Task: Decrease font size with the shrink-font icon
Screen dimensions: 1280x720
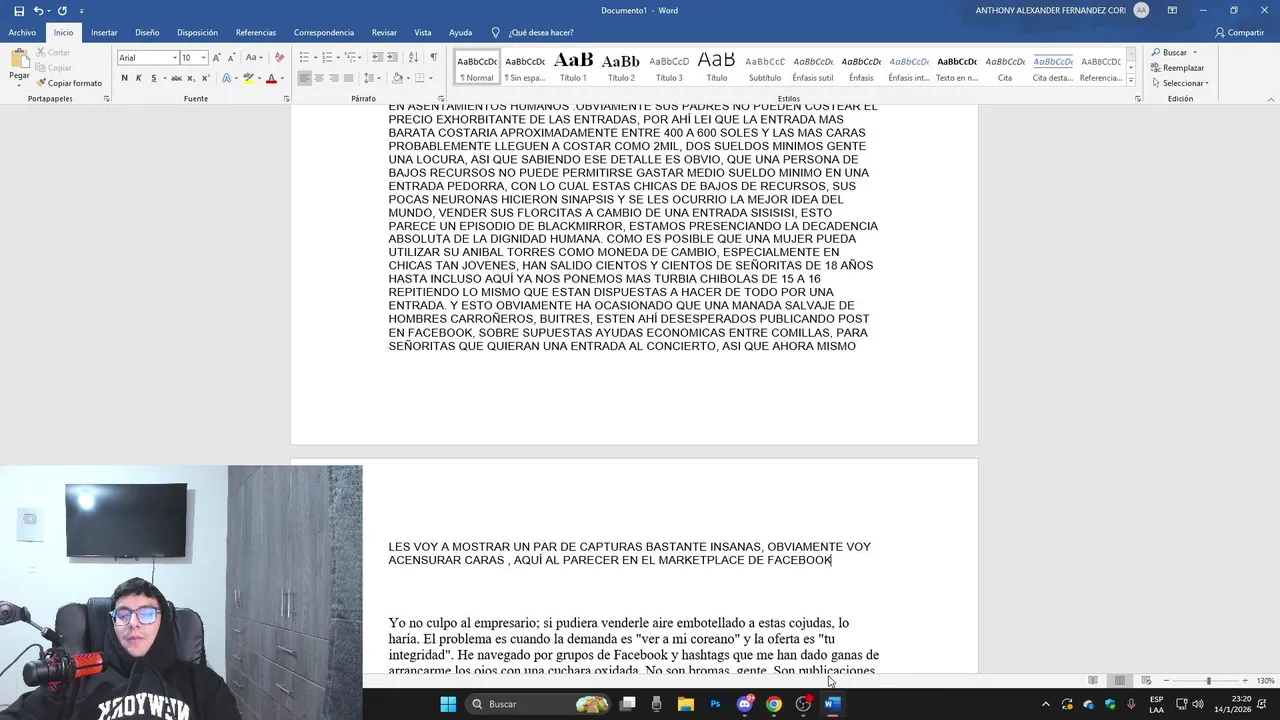Action: 230,58
